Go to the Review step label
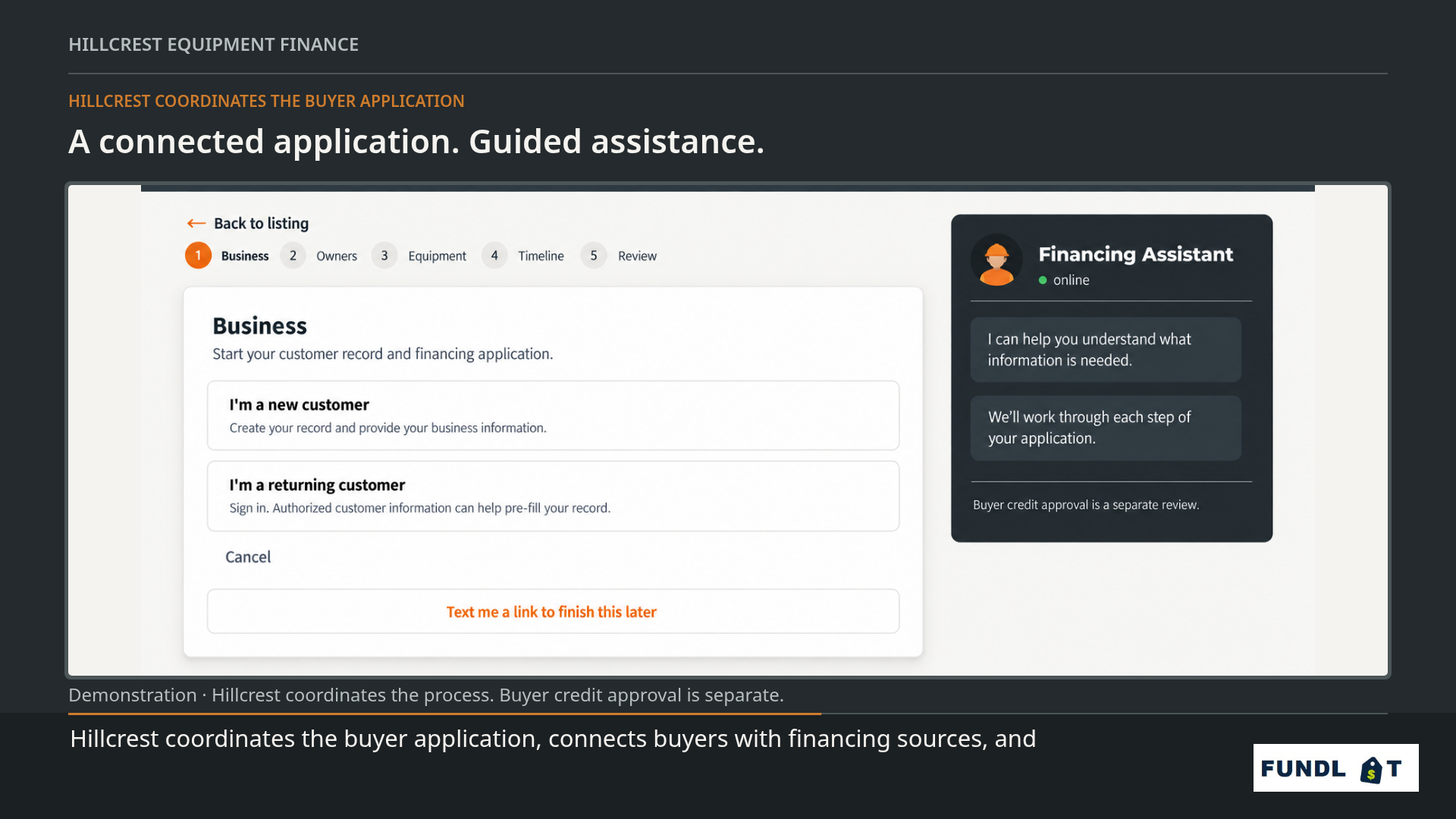 pos(637,256)
